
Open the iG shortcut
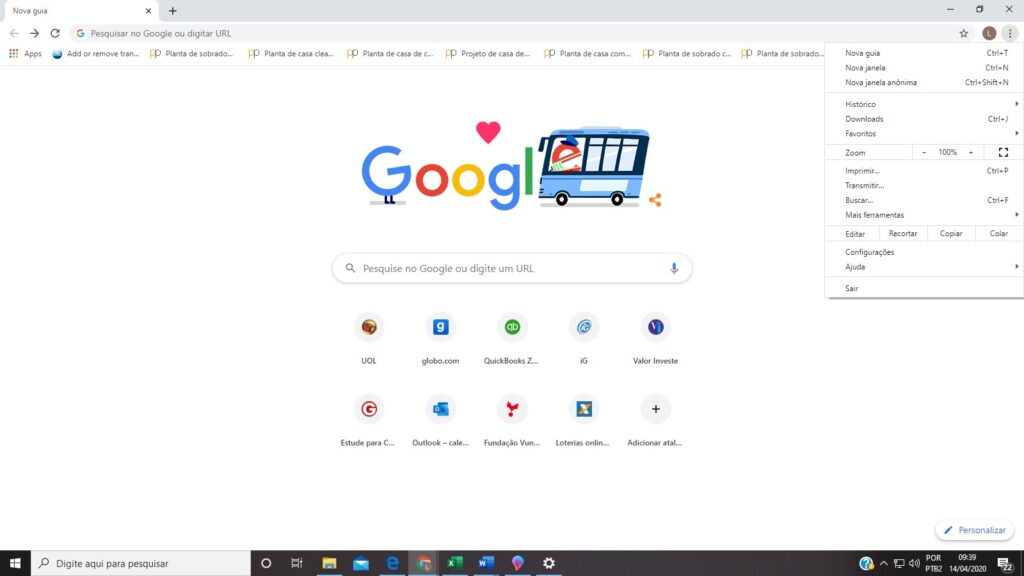pyautogui.click(x=584, y=340)
